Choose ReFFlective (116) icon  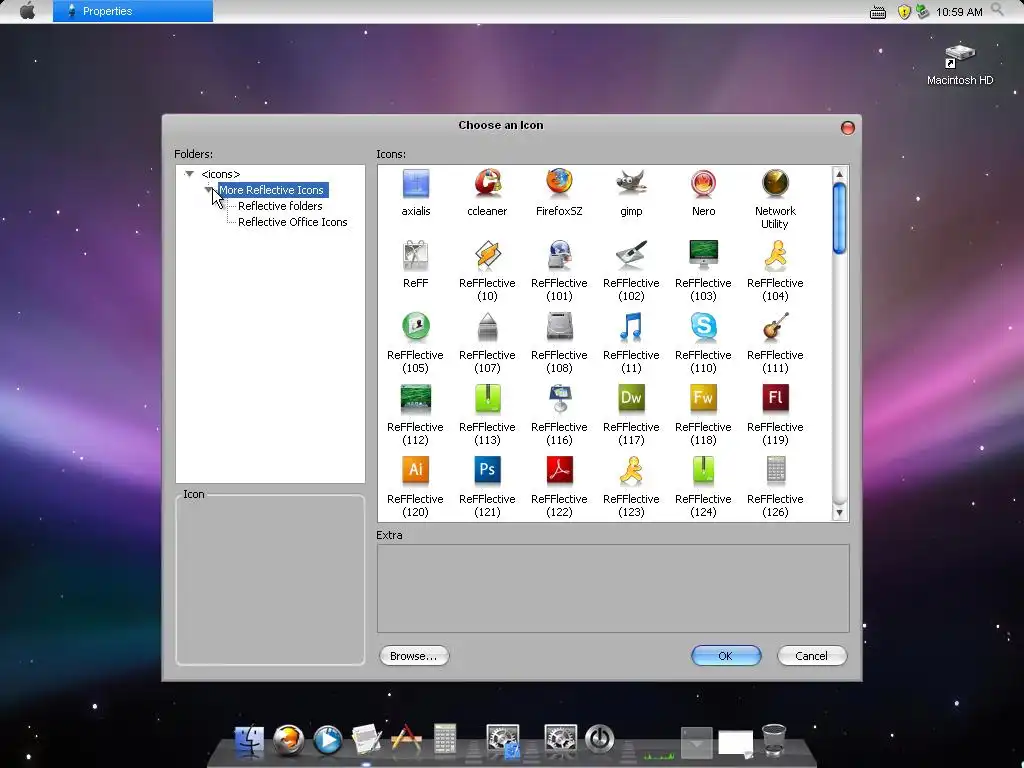(559, 399)
